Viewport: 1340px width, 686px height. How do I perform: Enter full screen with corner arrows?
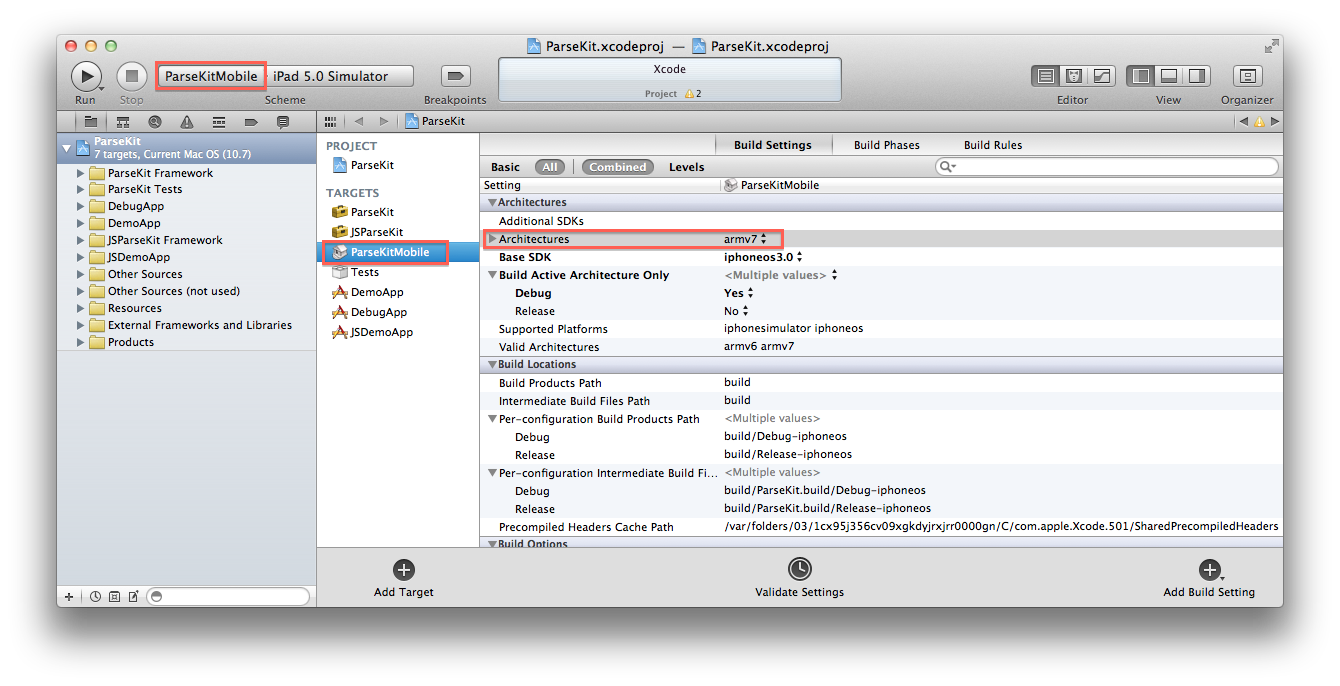[1271, 46]
